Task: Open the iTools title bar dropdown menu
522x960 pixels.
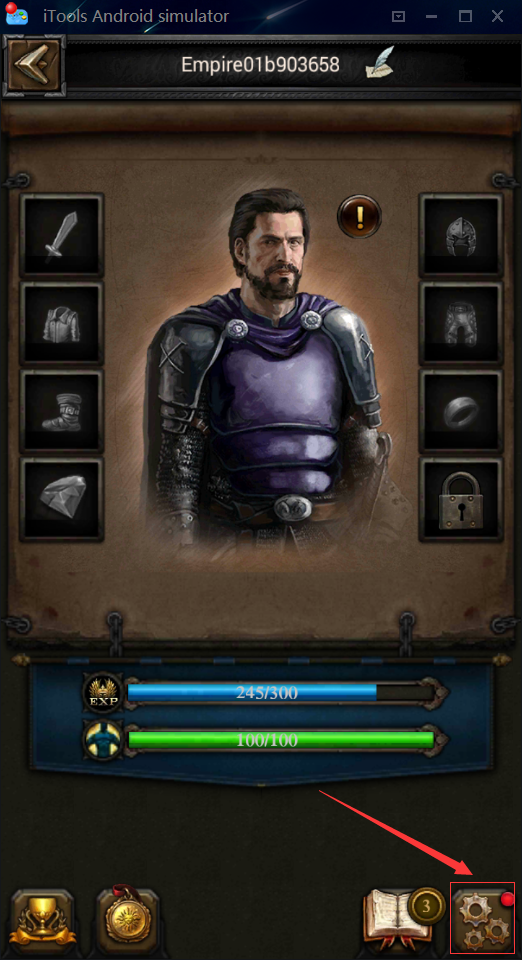Action: click(x=398, y=17)
